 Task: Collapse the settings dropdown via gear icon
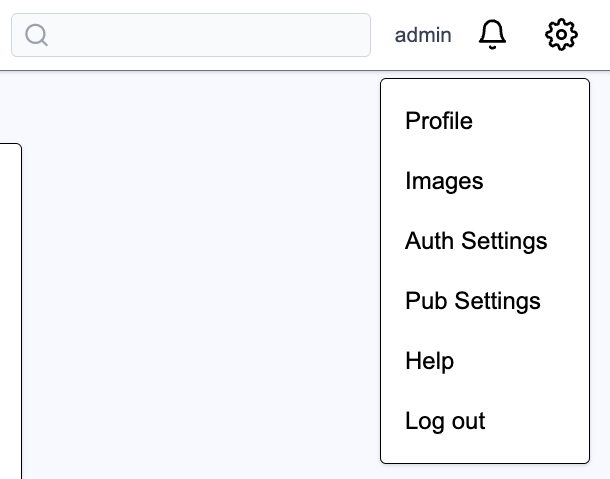(561, 35)
